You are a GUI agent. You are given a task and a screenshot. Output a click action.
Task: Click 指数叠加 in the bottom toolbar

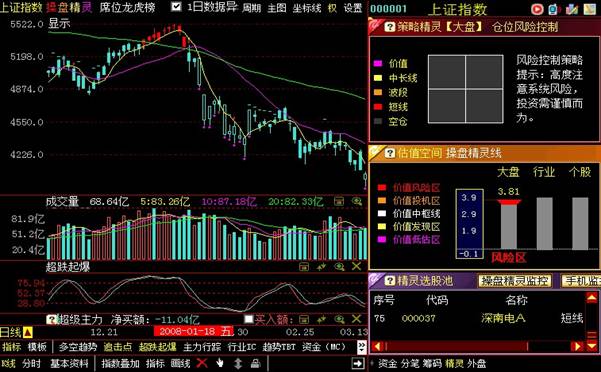[x=120, y=363]
